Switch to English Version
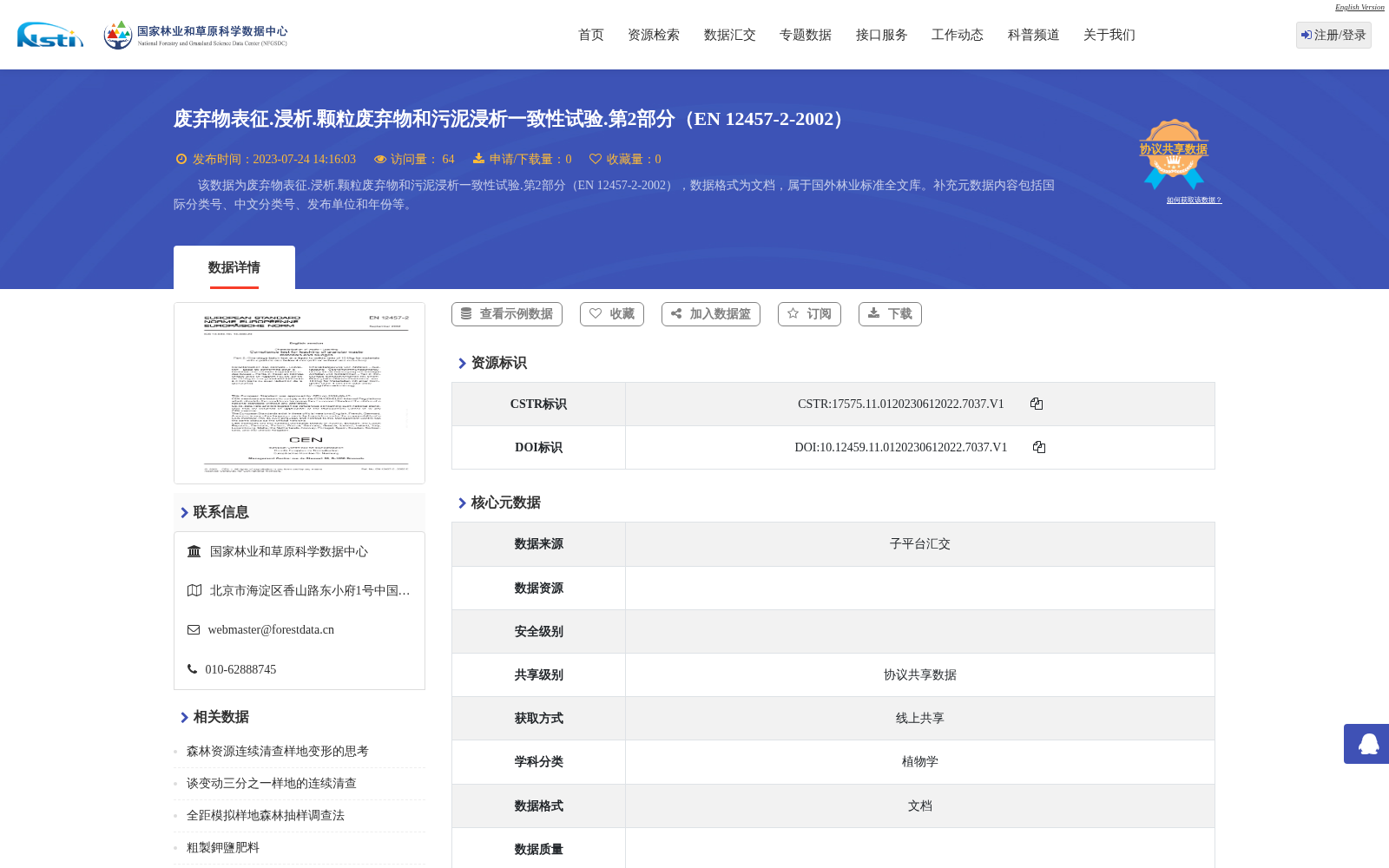Image resolution: width=1389 pixels, height=868 pixels. [1359, 7]
